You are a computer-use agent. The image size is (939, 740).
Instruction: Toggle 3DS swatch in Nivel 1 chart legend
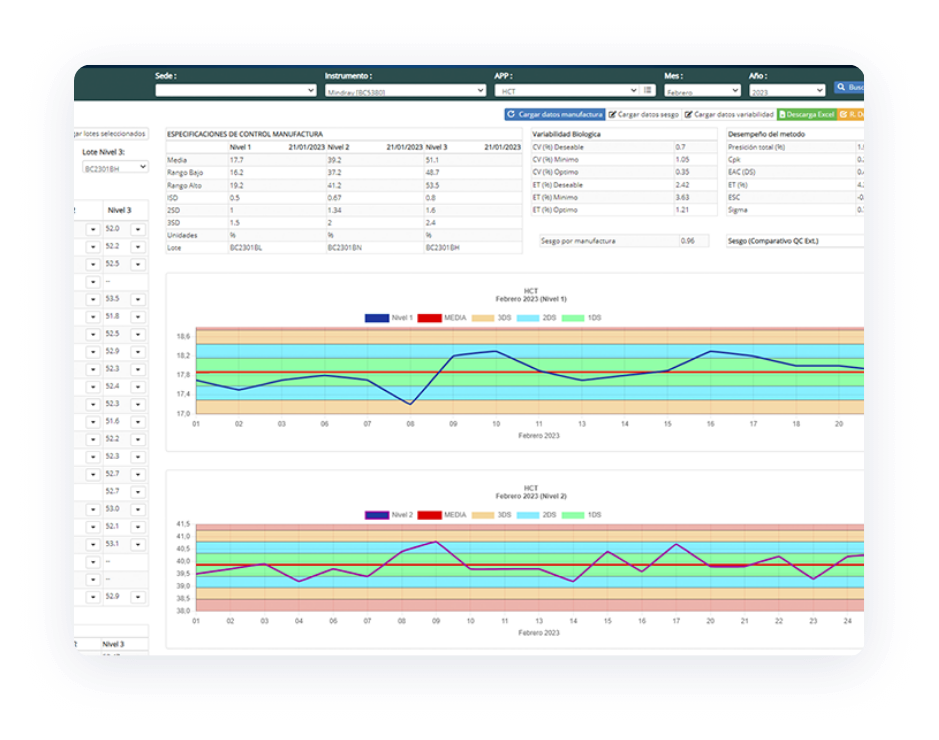[483, 318]
